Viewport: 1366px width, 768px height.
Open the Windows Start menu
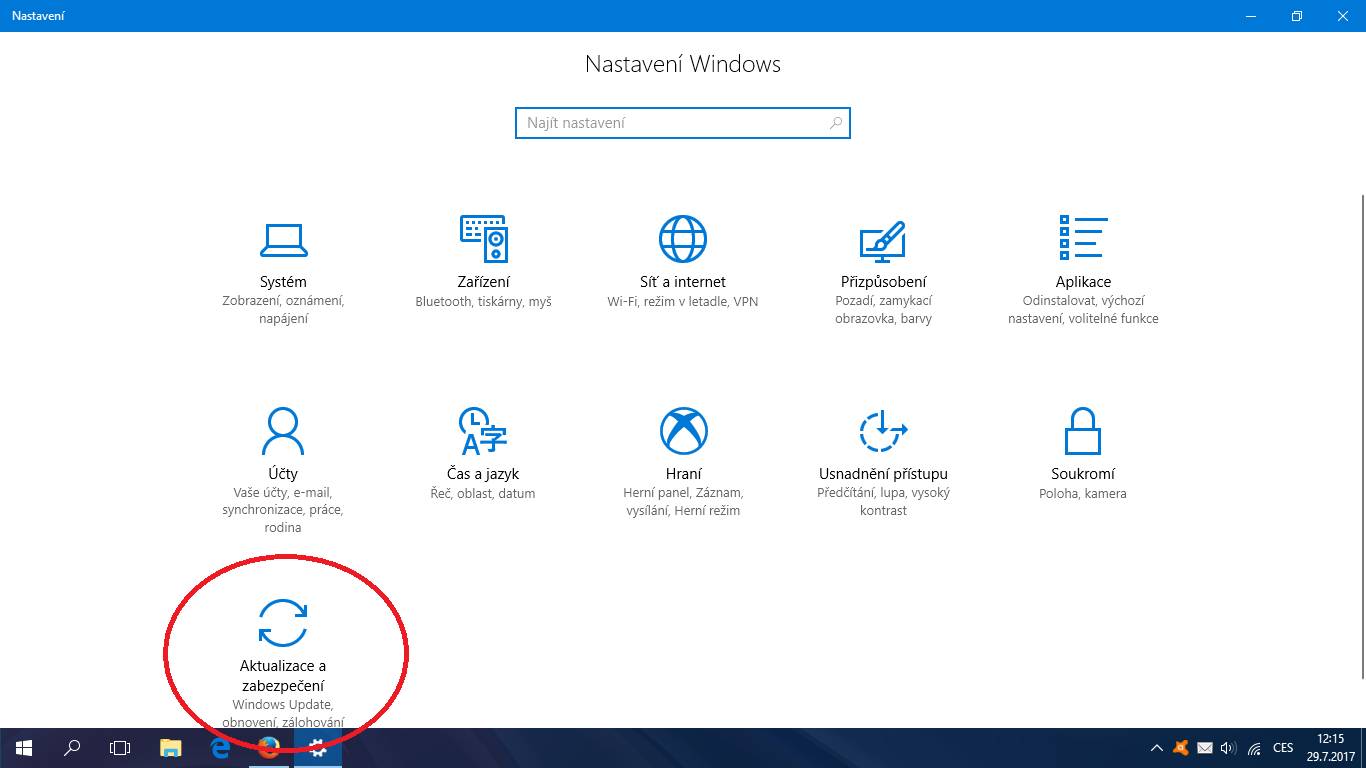[x=24, y=748]
